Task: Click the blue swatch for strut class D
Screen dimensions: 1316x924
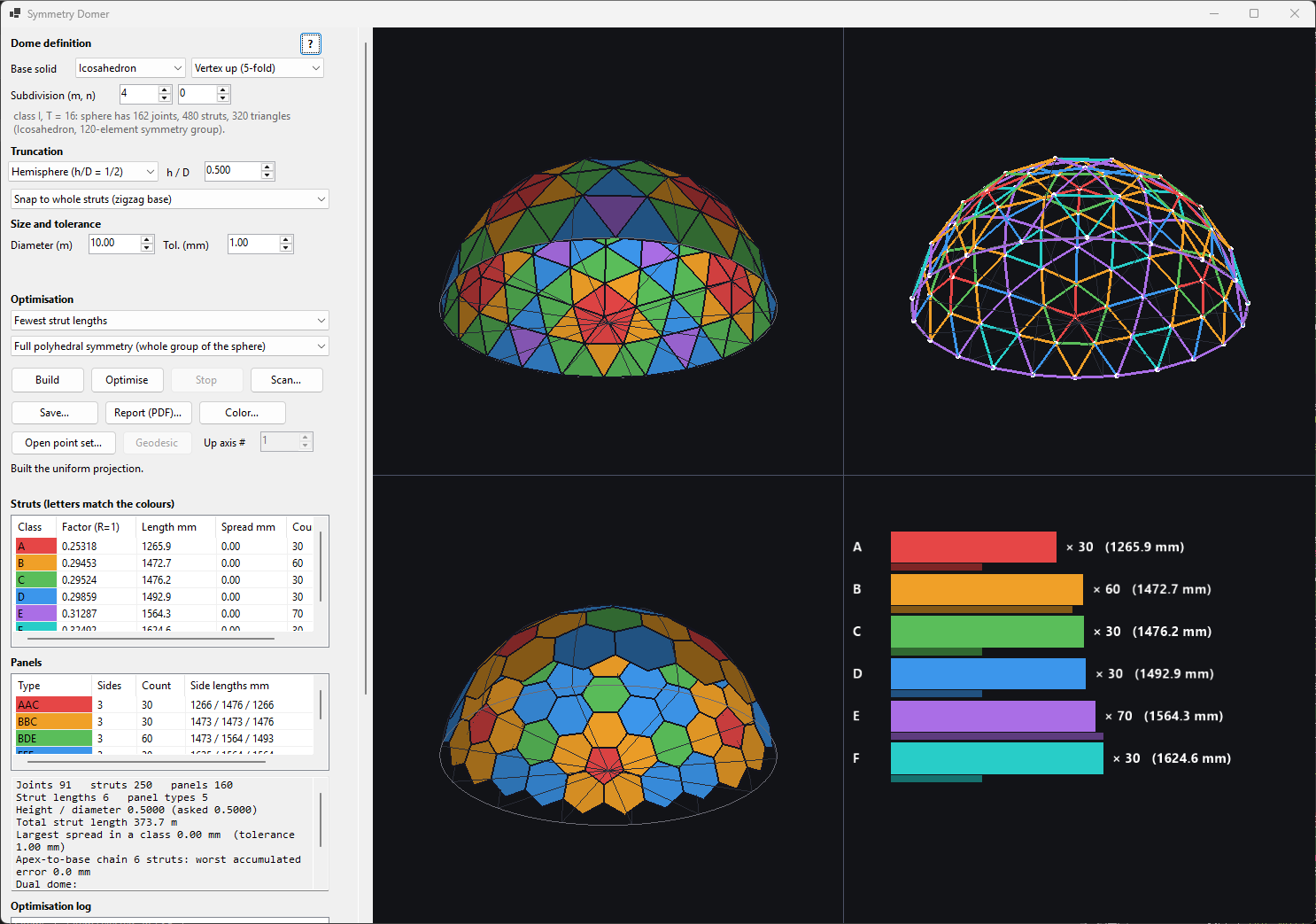Action: click(36, 597)
